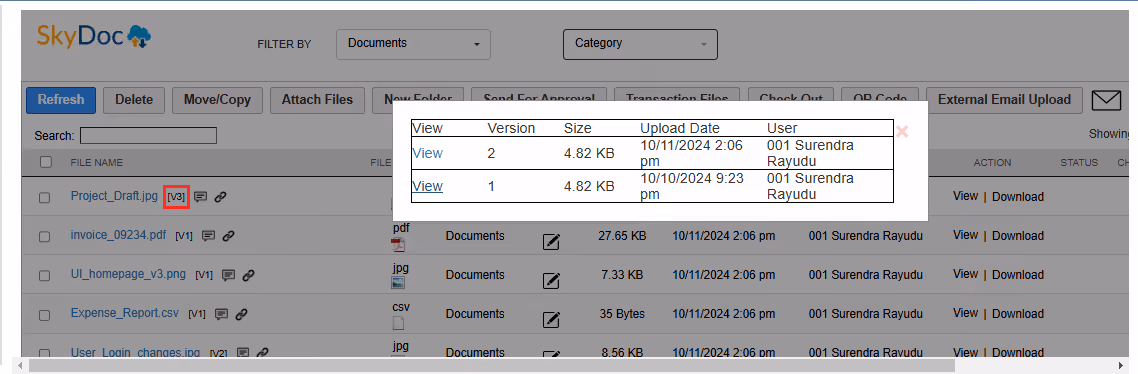The width and height of the screenshot is (1138, 374).
Task: Download the invoice_09234.pdf file
Action: click(x=1018, y=236)
